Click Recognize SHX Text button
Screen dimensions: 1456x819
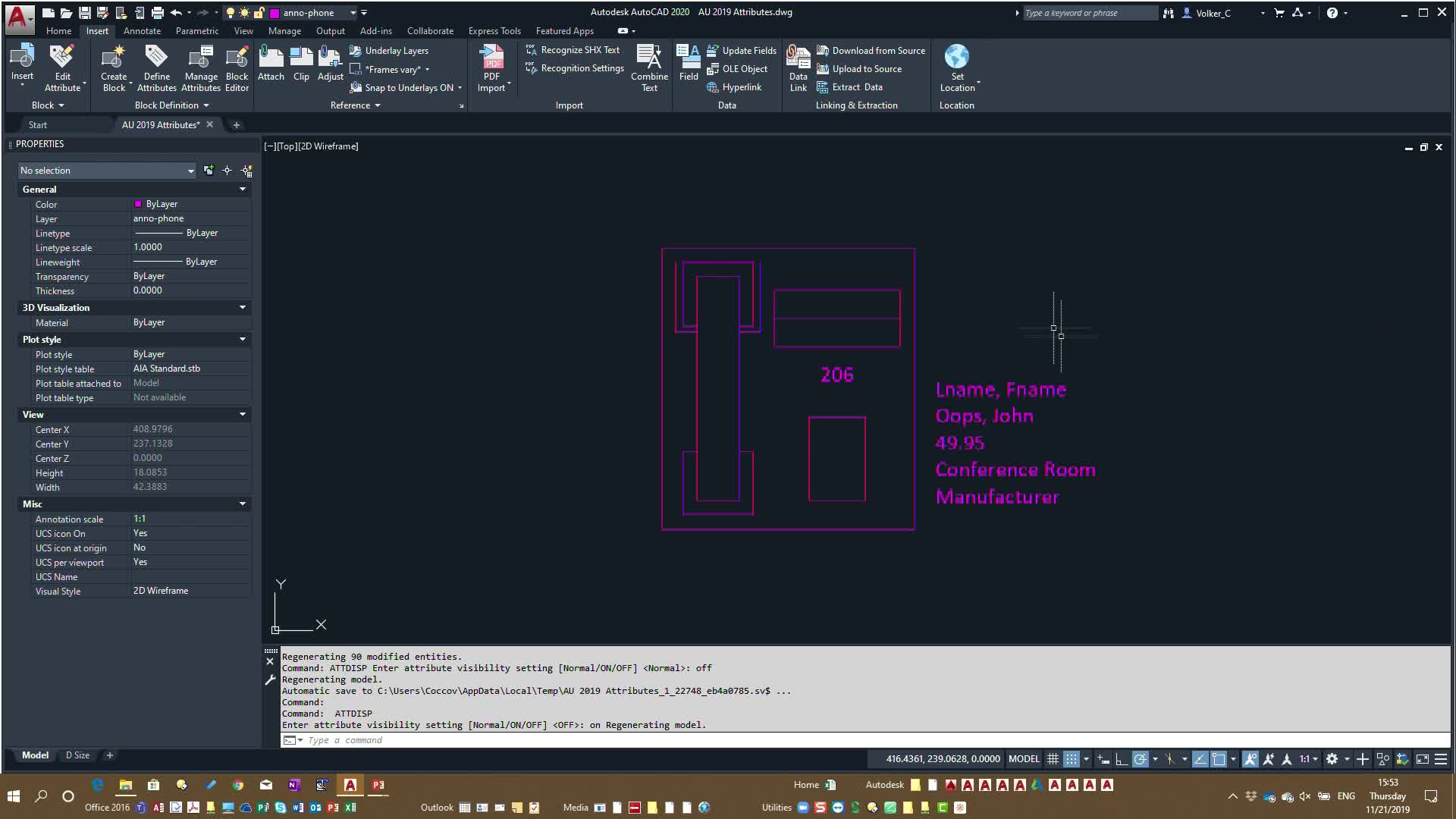(573, 50)
